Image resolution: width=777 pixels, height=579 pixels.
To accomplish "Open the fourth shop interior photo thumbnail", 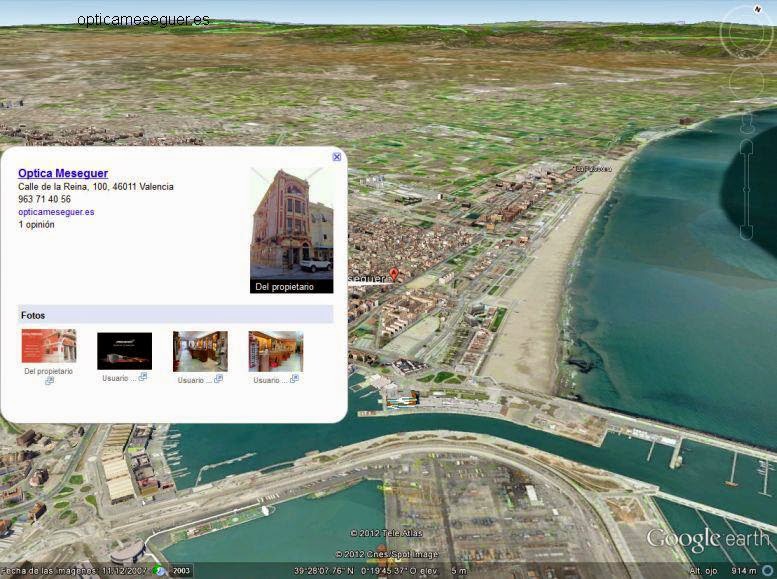I will pyautogui.click(x=276, y=351).
